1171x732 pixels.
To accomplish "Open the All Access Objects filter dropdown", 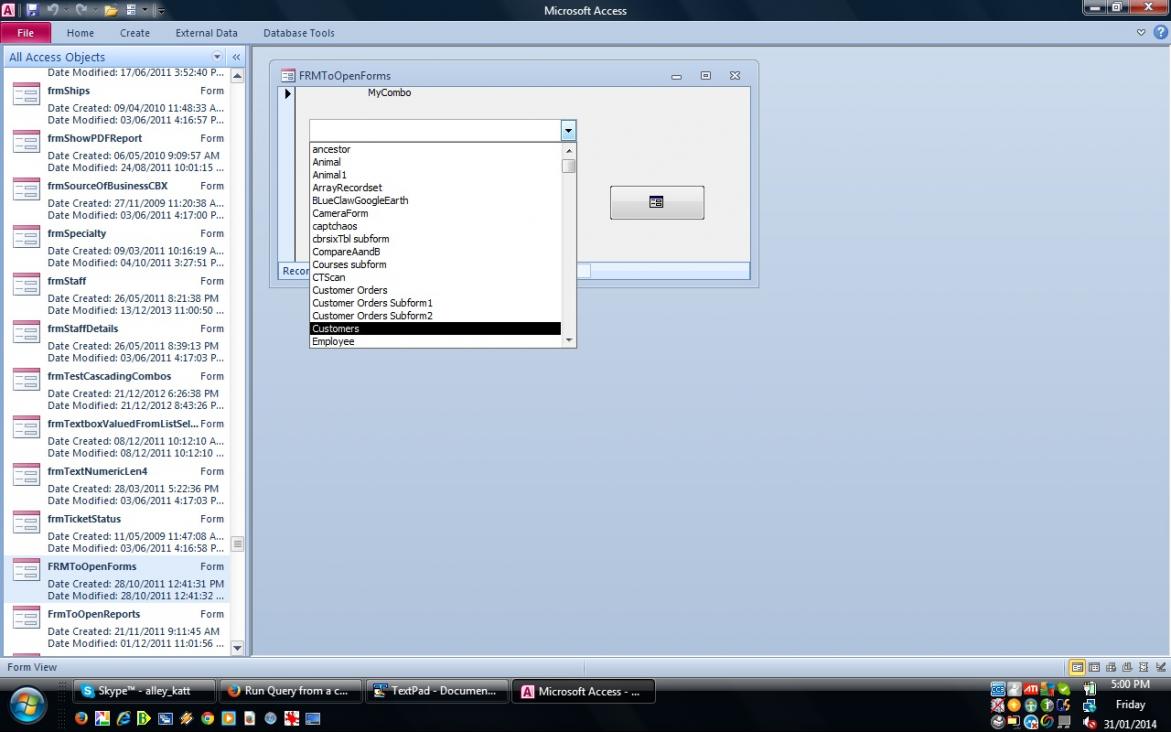I will tap(217, 57).
